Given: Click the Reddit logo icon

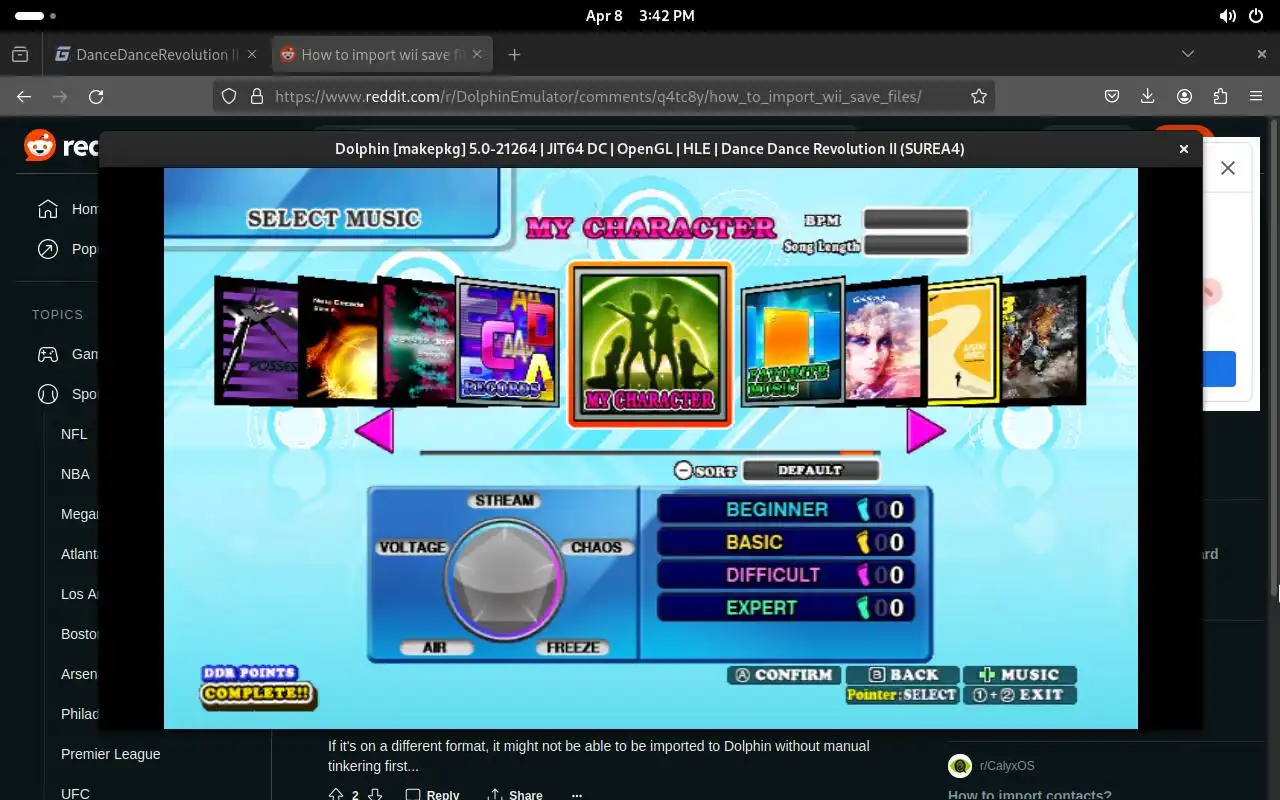Looking at the screenshot, I should (40, 146).
